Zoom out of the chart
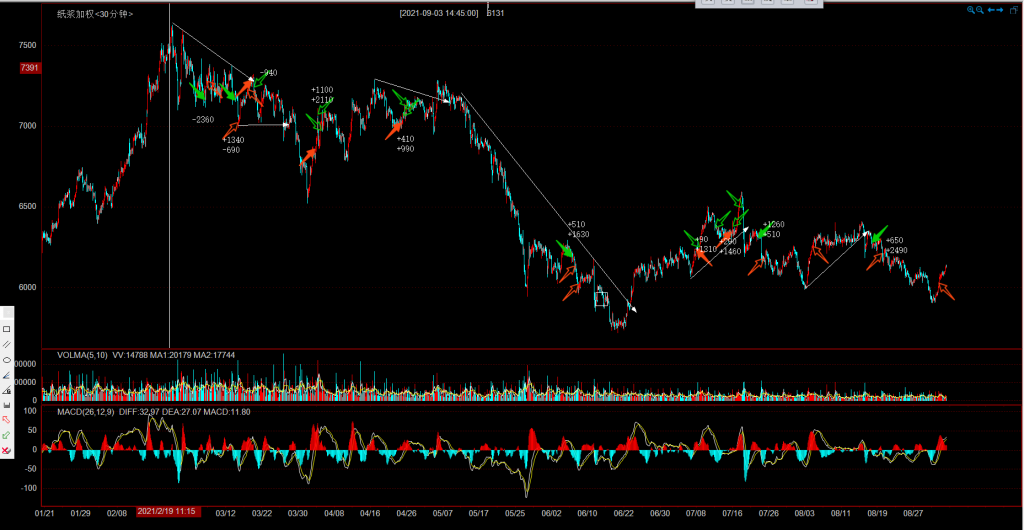 [981, 10]
